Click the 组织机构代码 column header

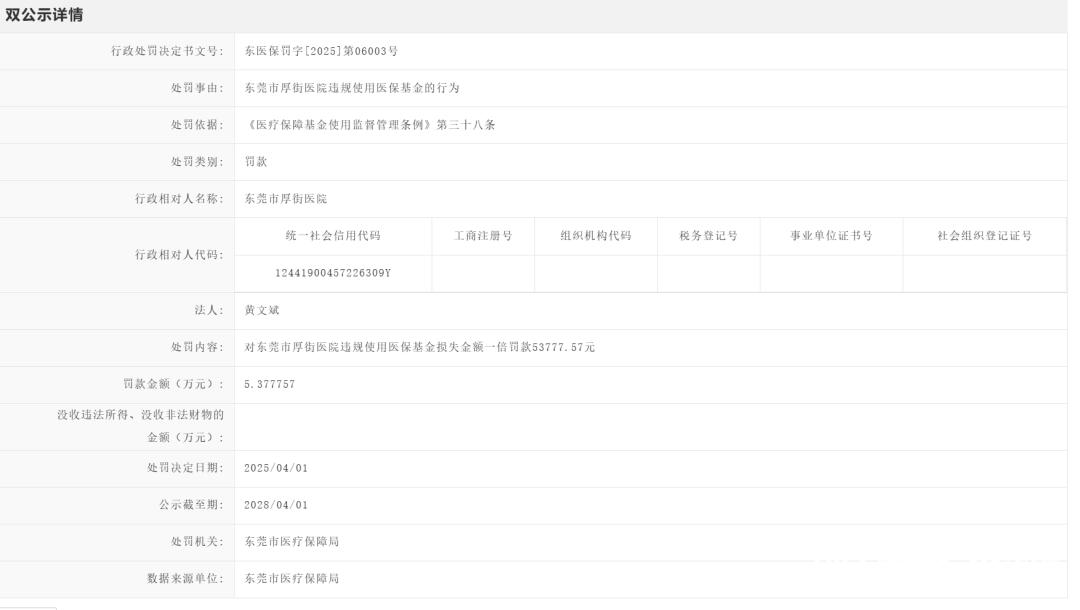596,236
